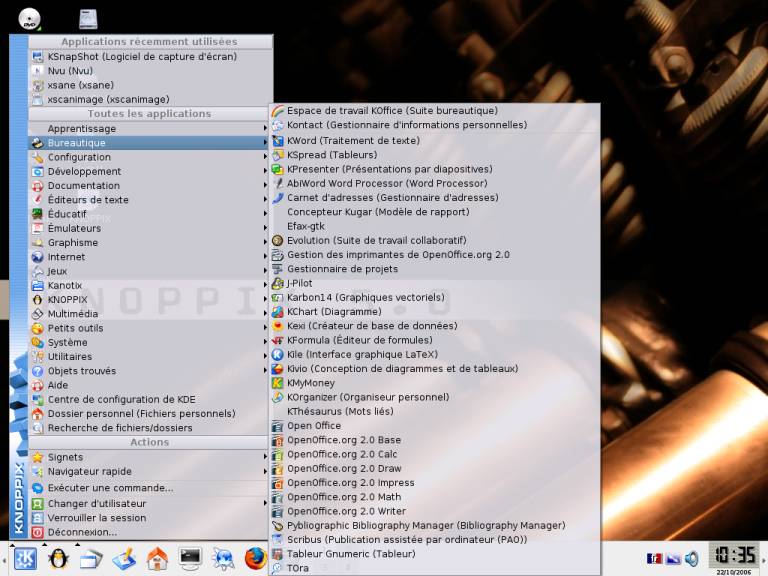Expand the Documentation submenu arrow
Viewport: 768px width, 576px height.
(265, 185)
